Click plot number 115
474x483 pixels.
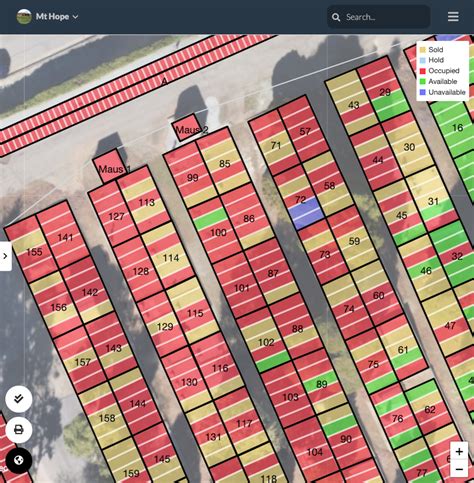pyautogui.click(x=195, y=313)
